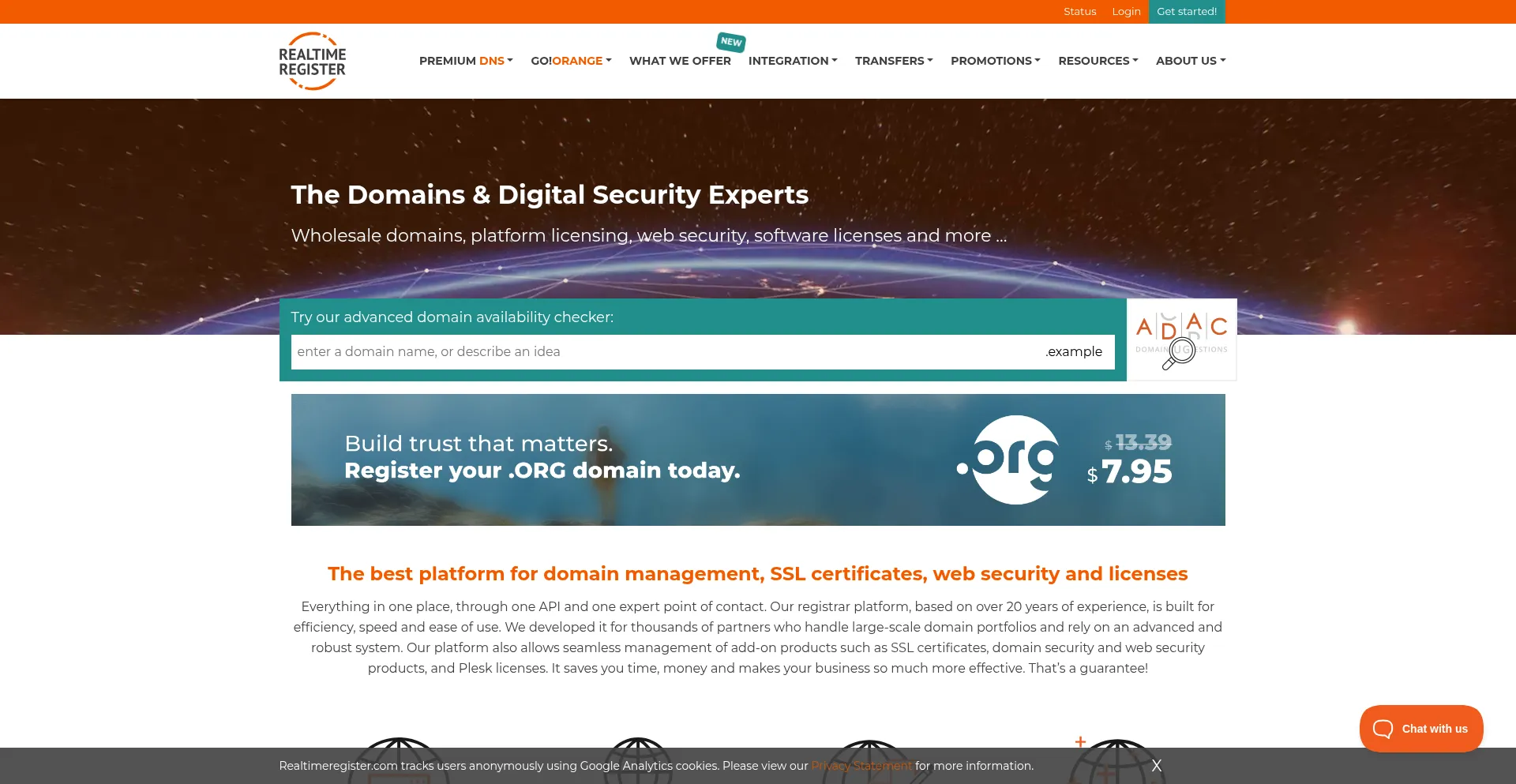This screenshot has height=784, width=1516.
Task: Expand the GO!ORANGE menu
Action: coord(570,61)
